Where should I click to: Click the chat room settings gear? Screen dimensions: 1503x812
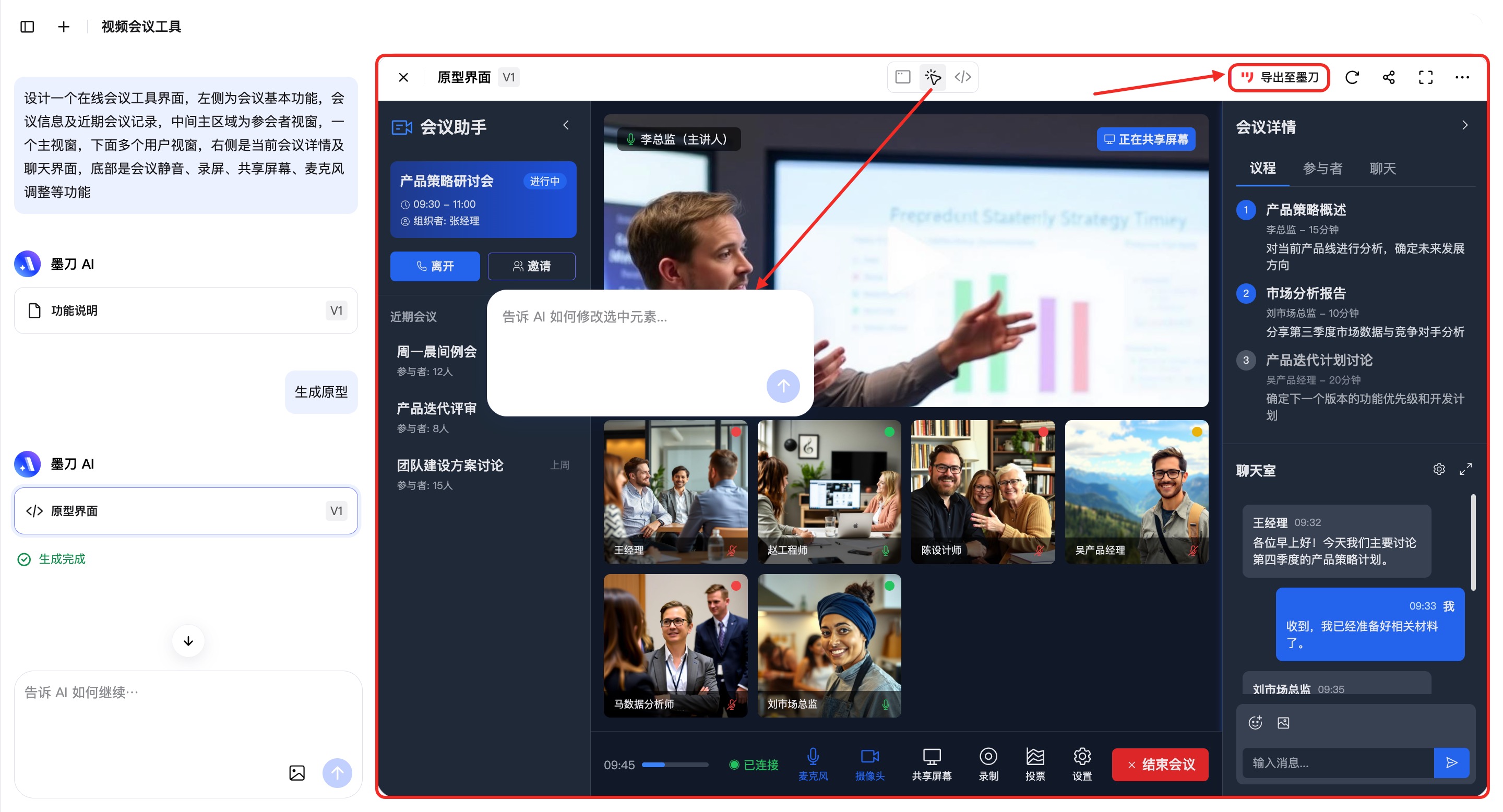pyautogui.click(x=1439, y=469)
